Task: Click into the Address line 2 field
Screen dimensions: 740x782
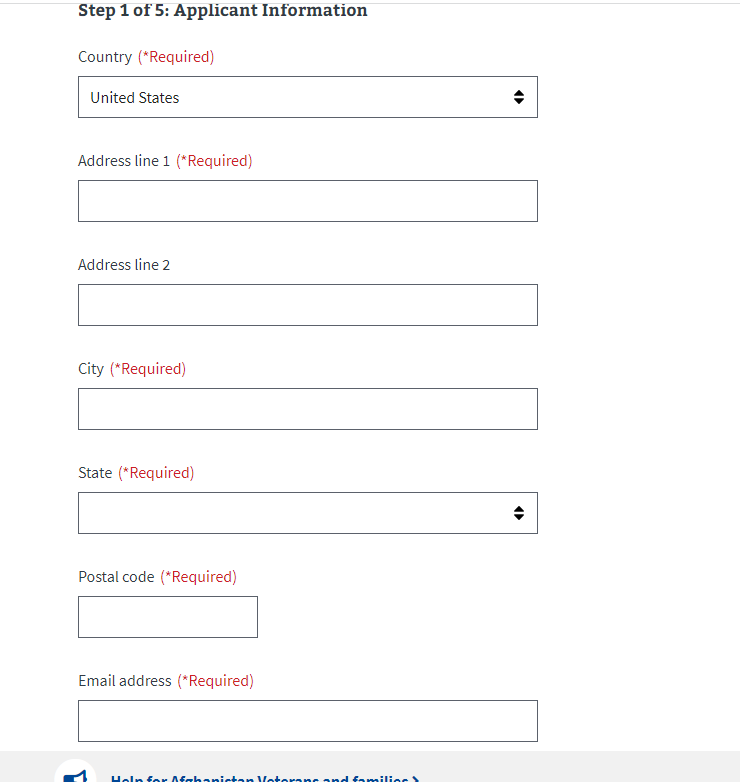Action: point(307,305)
